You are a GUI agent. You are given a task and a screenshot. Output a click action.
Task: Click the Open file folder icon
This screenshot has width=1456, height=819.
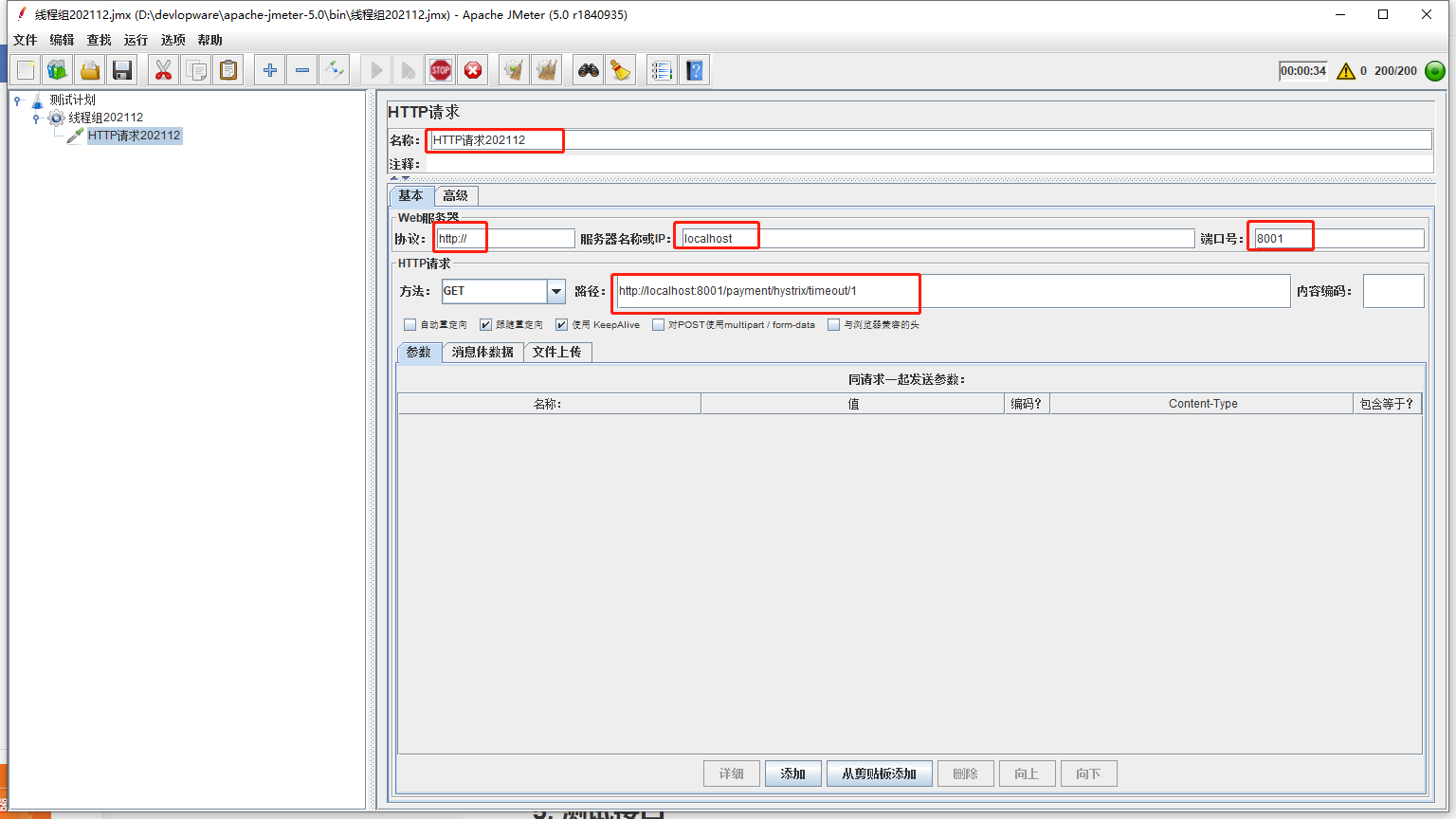coord(90,70)
